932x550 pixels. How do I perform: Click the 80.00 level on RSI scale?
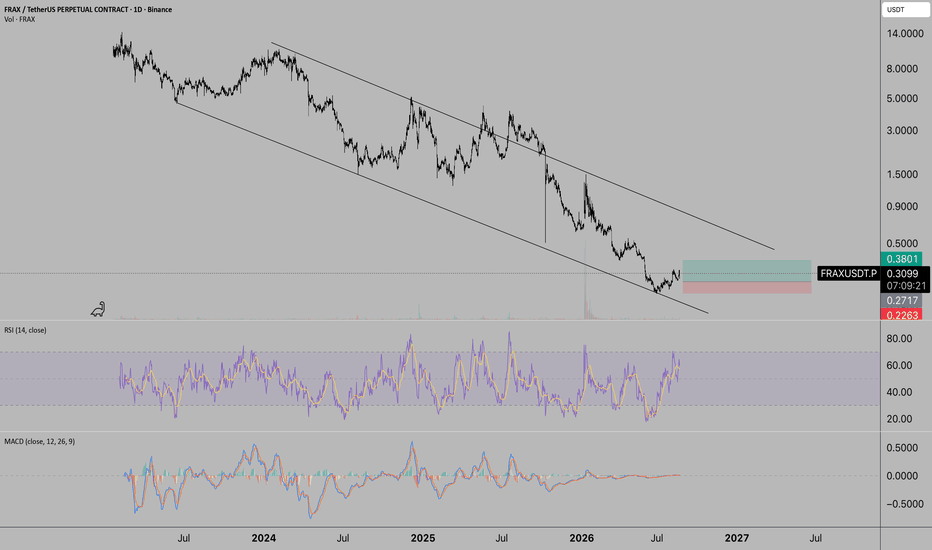[x=899, y=339]
